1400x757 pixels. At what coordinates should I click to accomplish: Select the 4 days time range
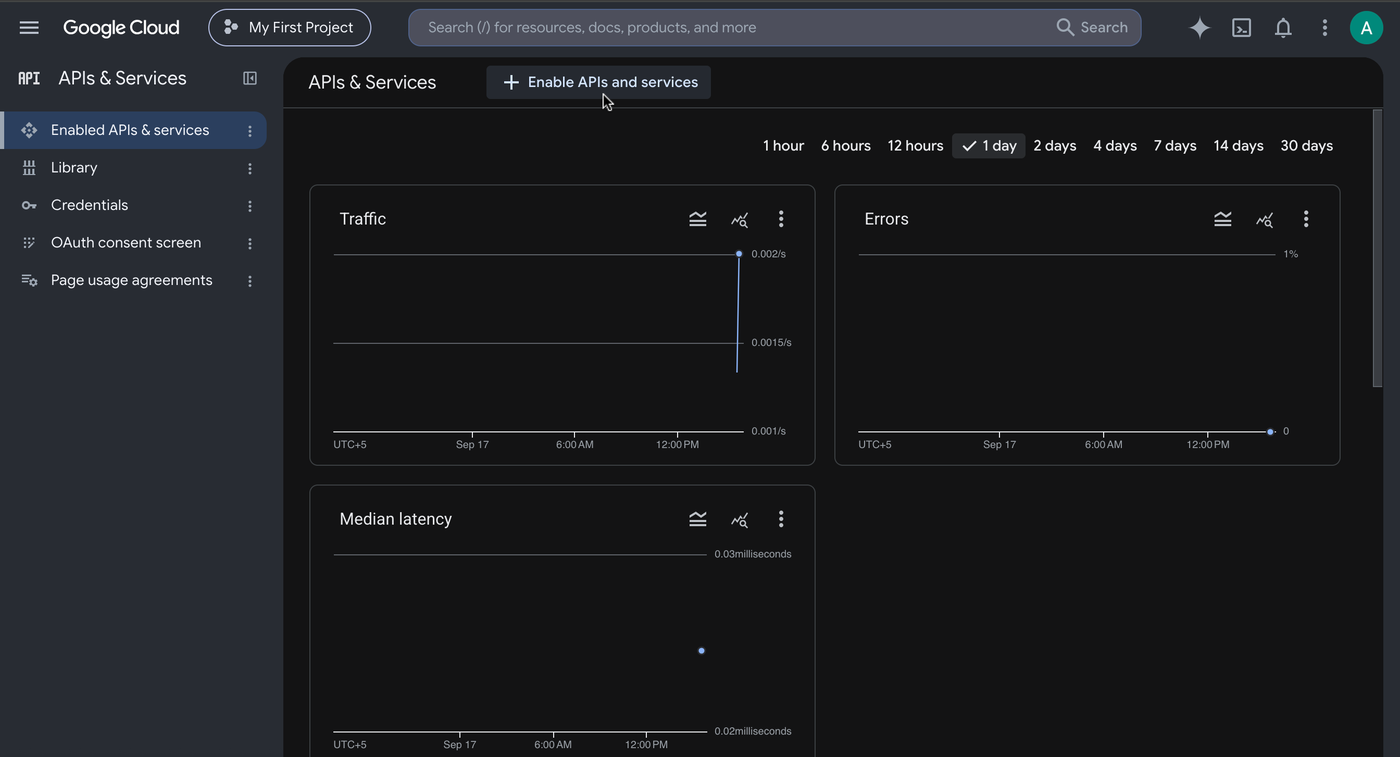tap(1115, 146)
